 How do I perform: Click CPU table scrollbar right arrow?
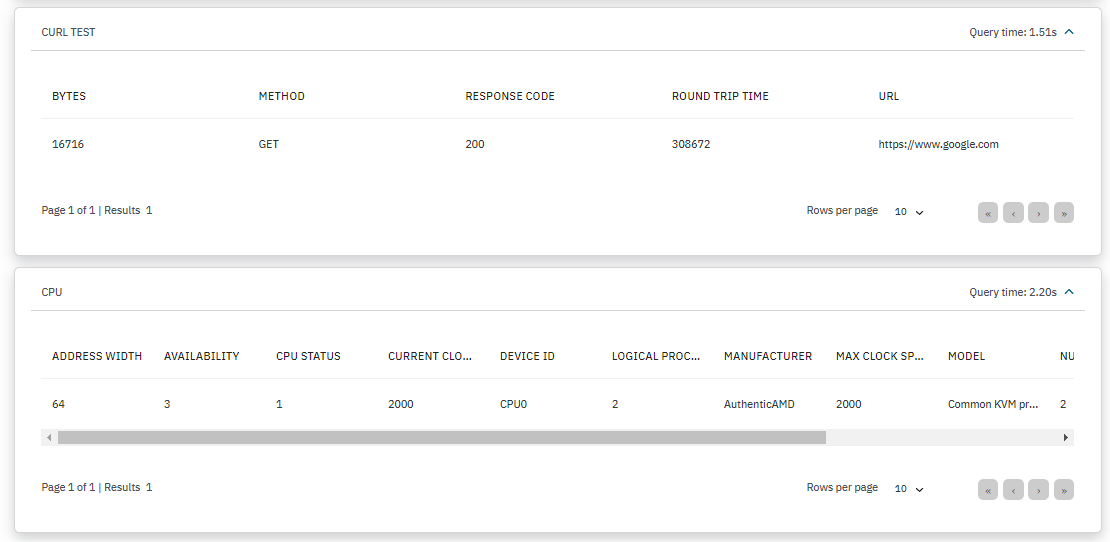click(x=1066, y=438)
